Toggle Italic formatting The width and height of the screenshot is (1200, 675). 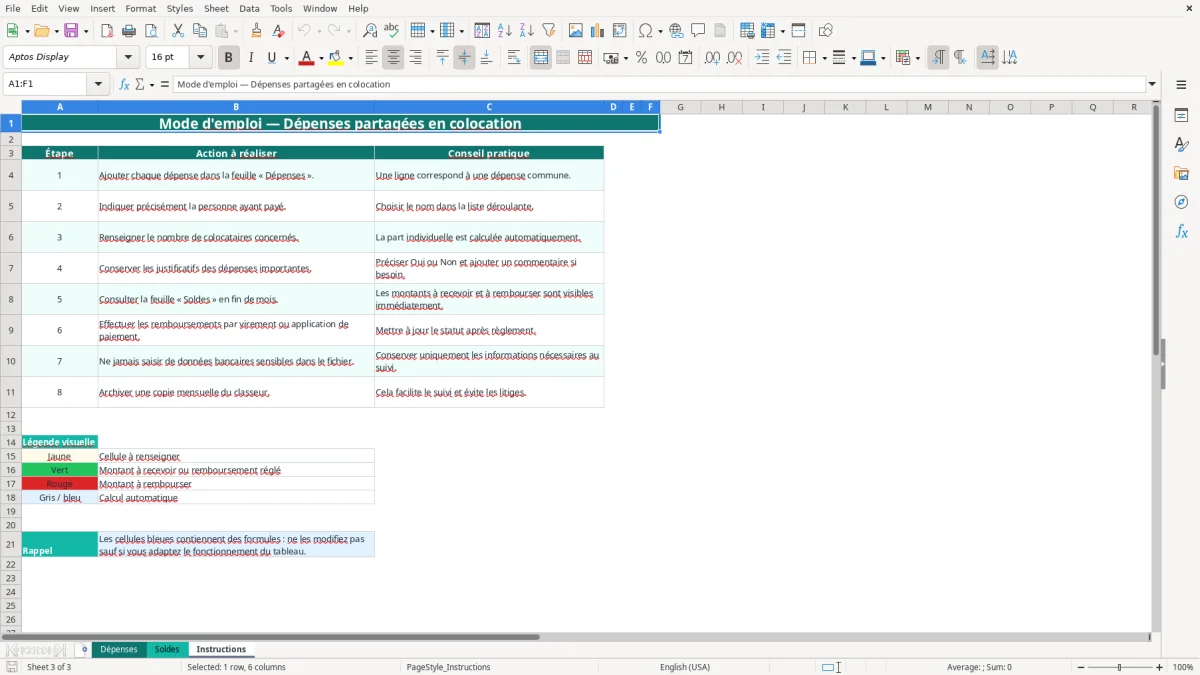coord(250,57)
